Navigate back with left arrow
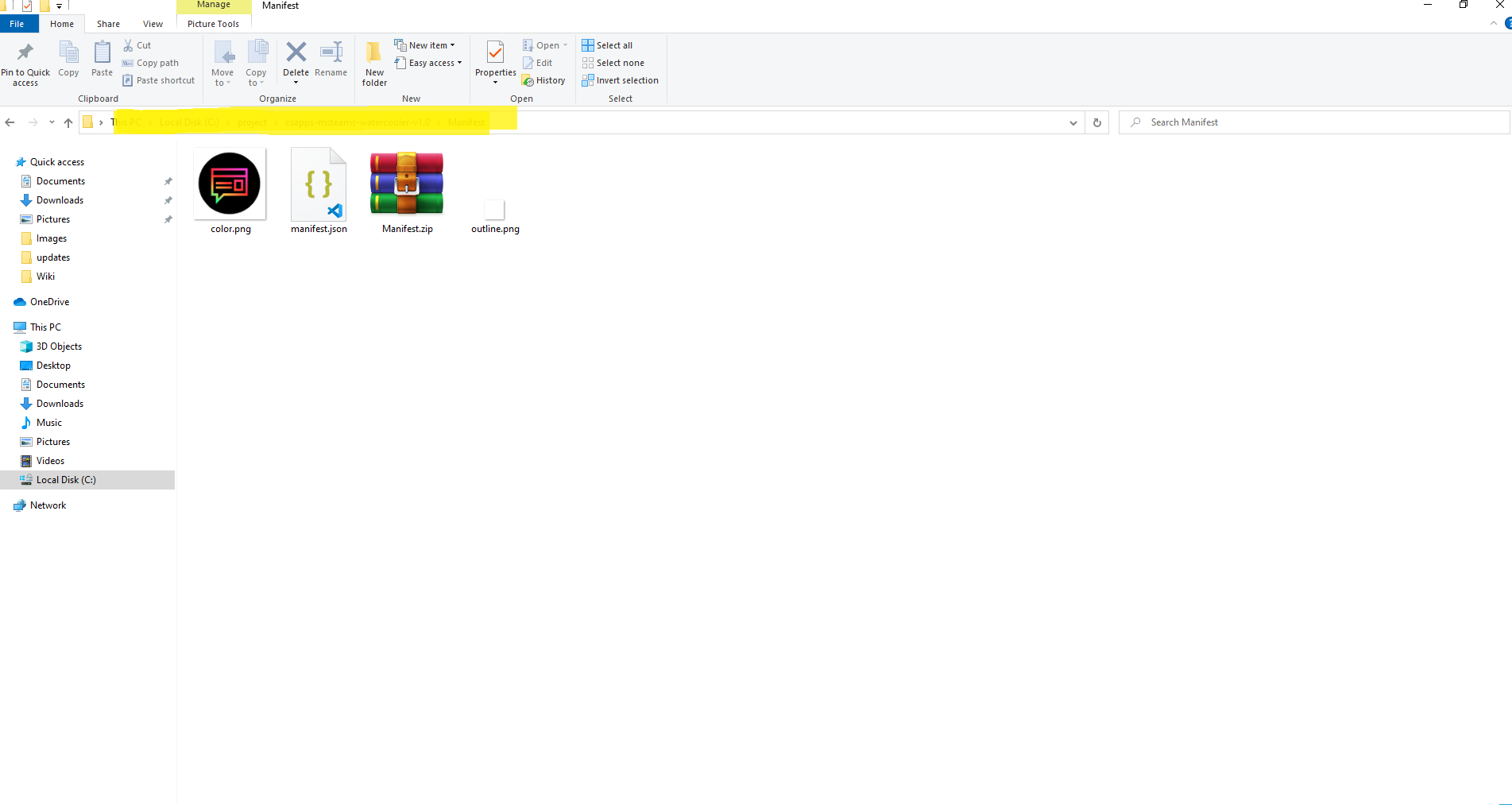Image resolution: width=1512 pixels, height=805 pixels. 10,122
